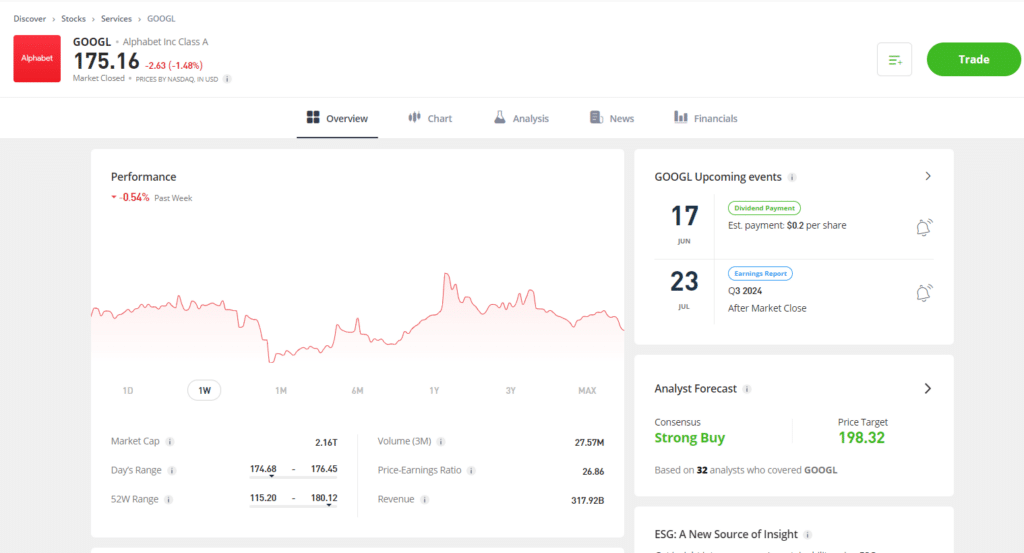Image resolution: width=1024 pixels, height=553 pixels.
Task: Open the Financials tab
Action: [706, 118]
